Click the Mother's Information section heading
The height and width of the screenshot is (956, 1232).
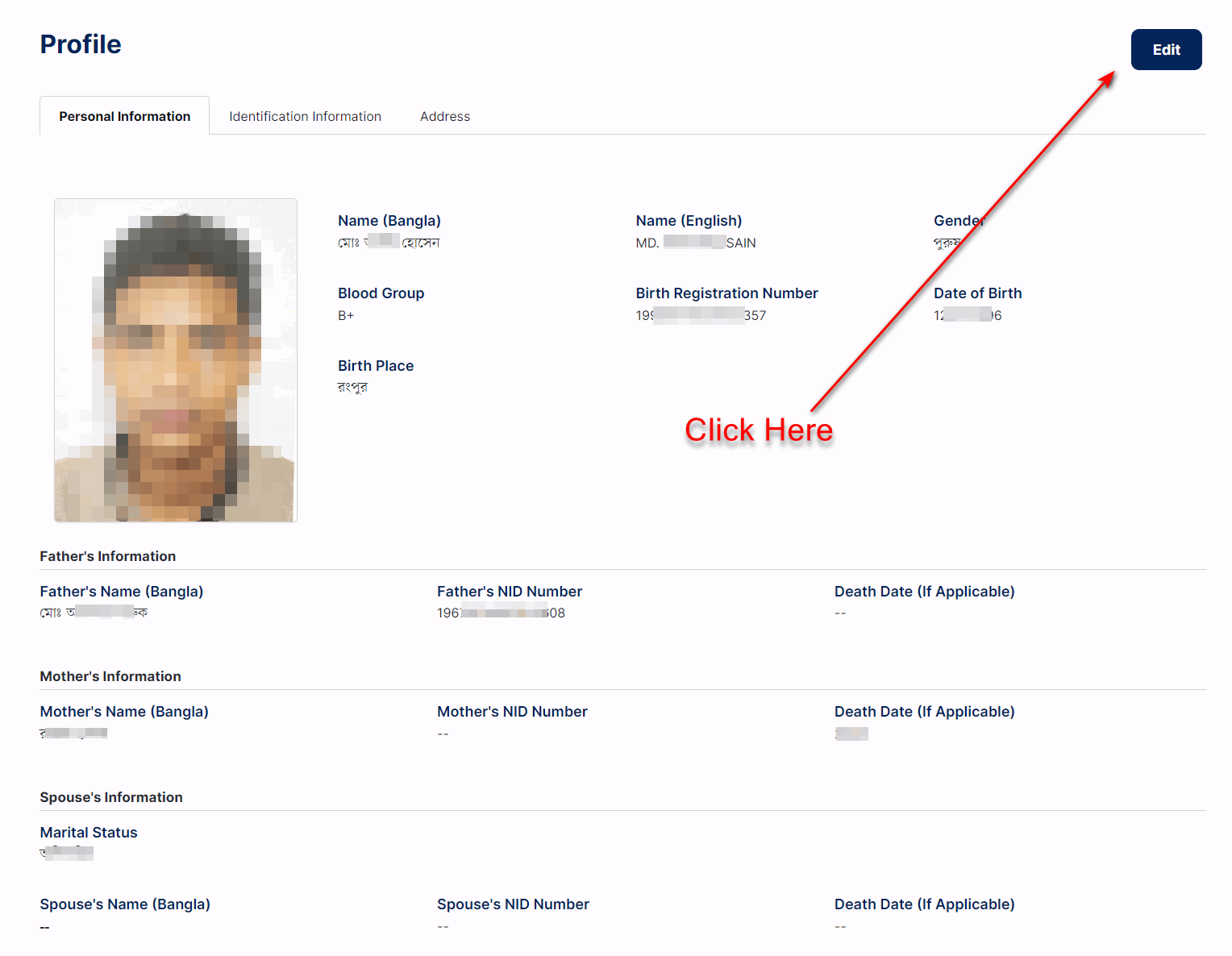(x=110, y=676)
